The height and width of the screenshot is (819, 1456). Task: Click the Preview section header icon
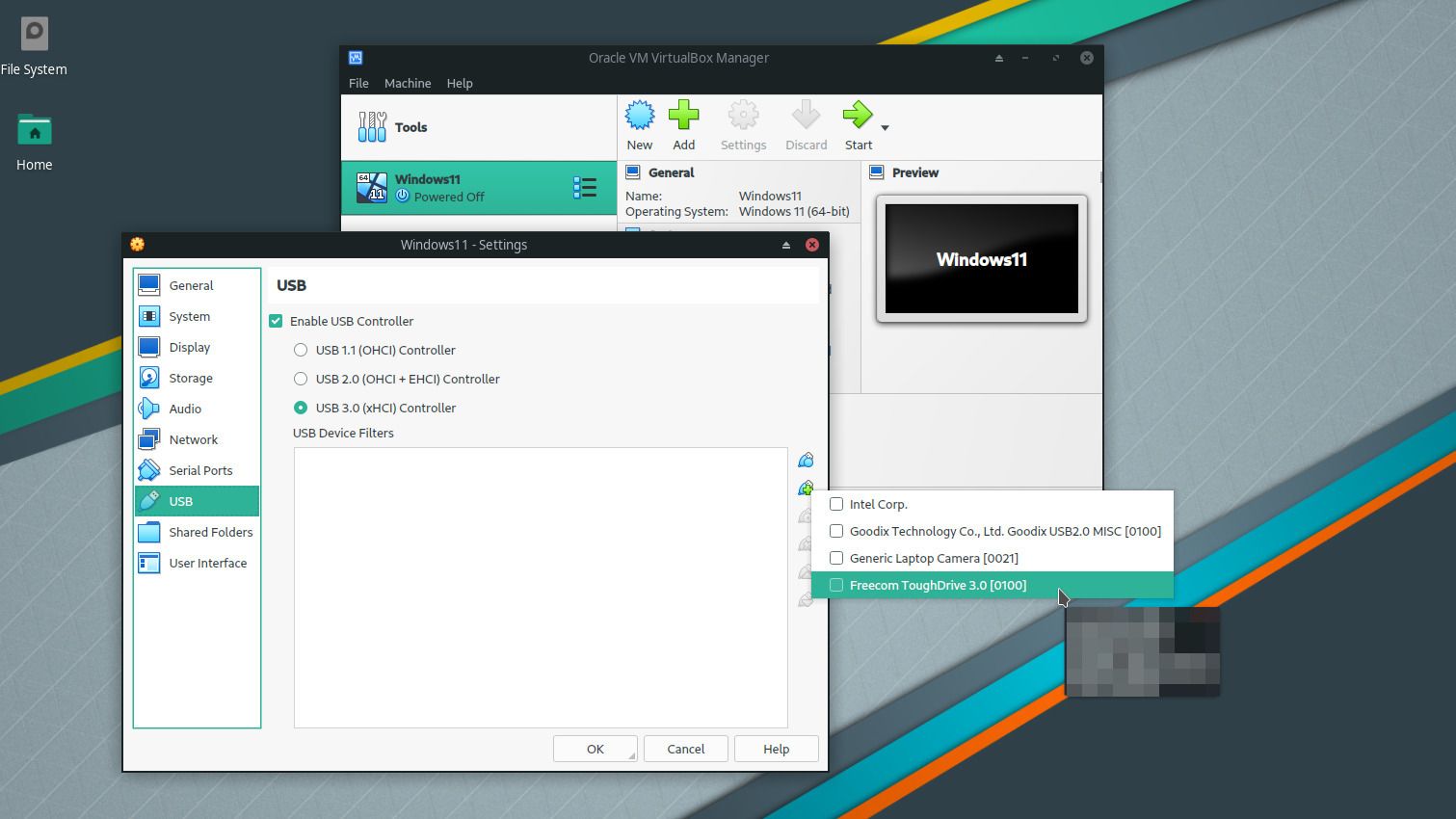(877, 172)
